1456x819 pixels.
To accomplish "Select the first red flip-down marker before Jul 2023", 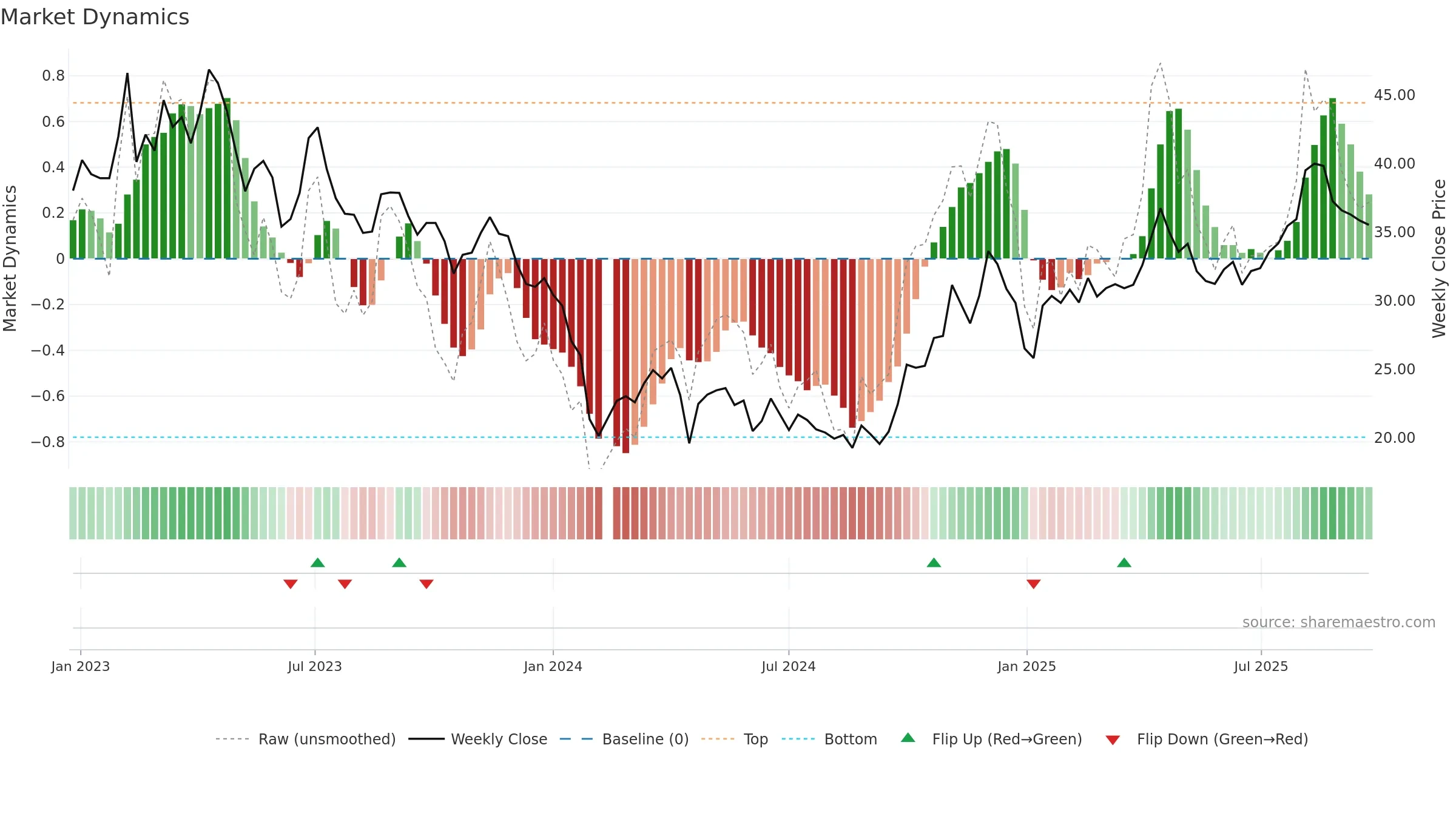I will [x=291, y=584].
